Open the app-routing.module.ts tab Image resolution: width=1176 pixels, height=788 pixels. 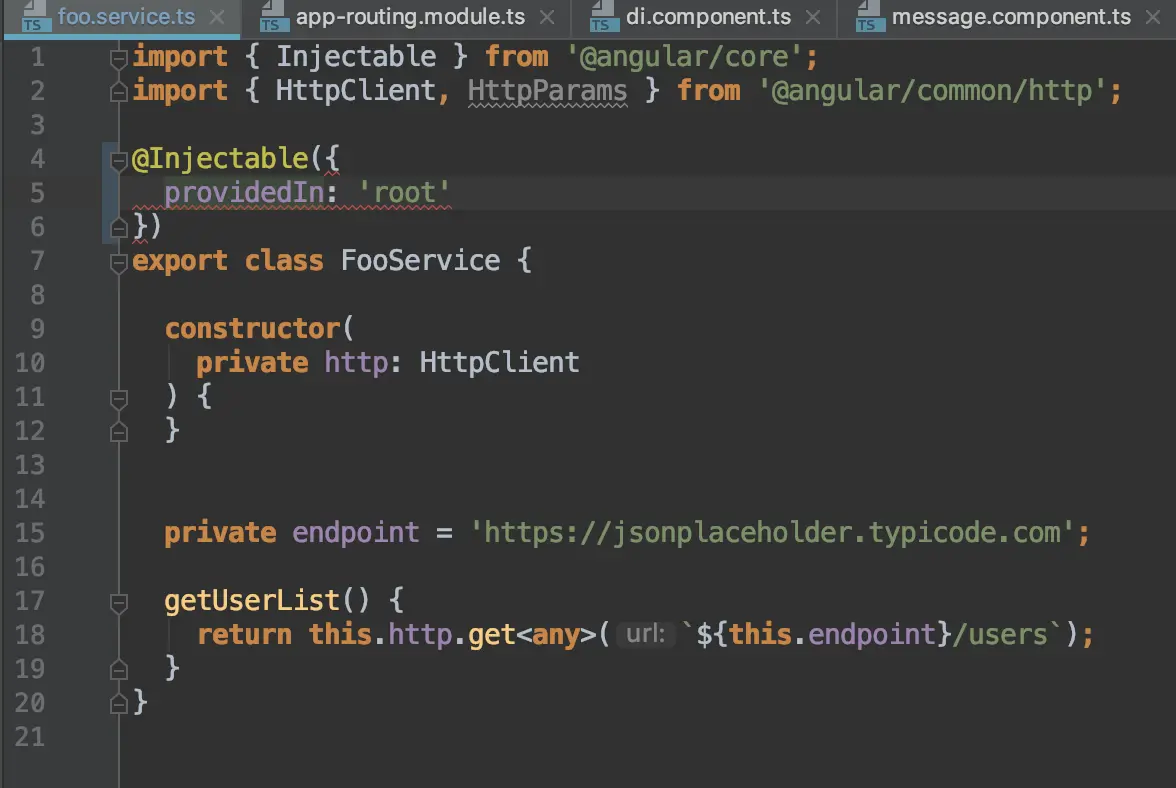click(x=410, y=16)
